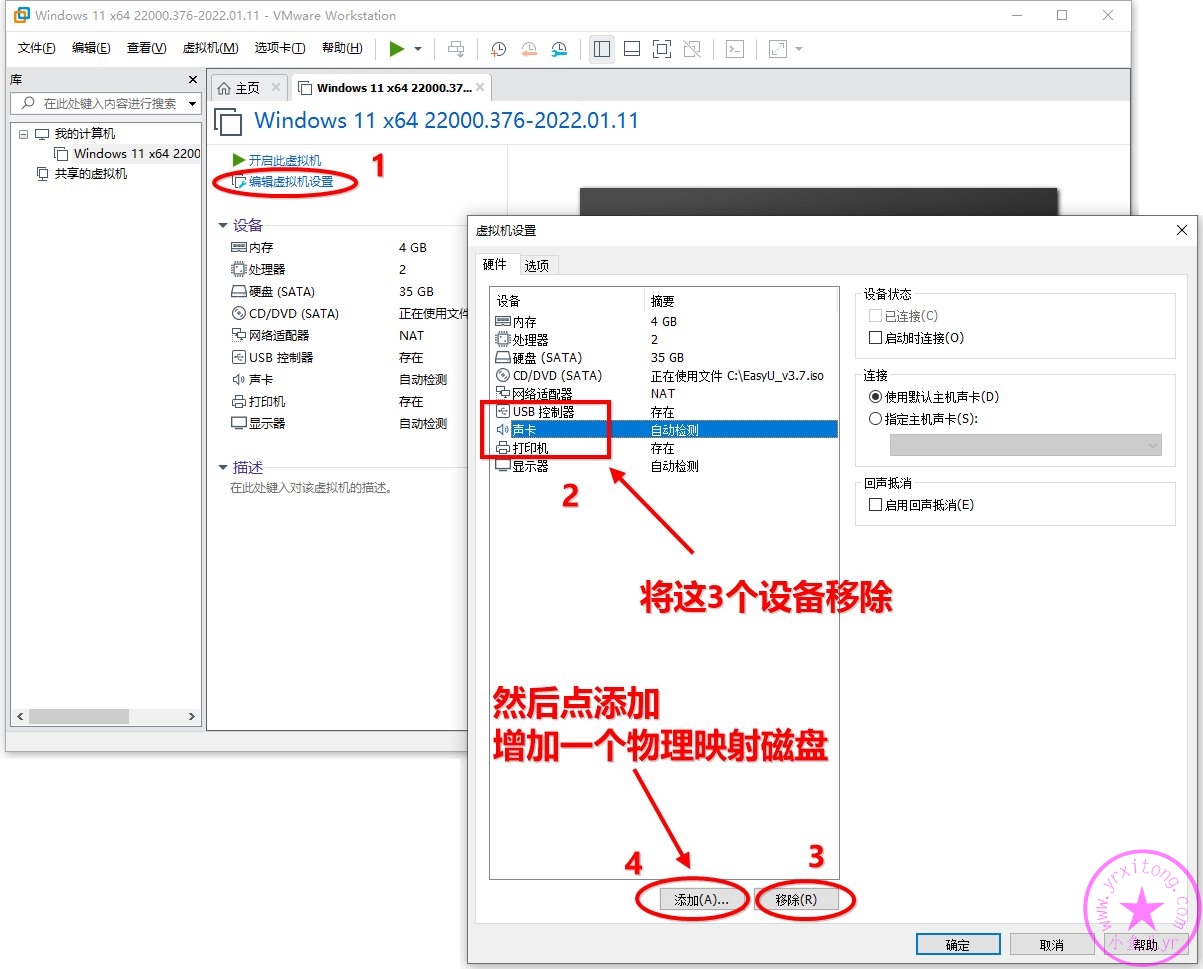Click the Unity mode toolbar icon
The image size is (1203, 969).
pyautogui.click(x=692, y=48)
